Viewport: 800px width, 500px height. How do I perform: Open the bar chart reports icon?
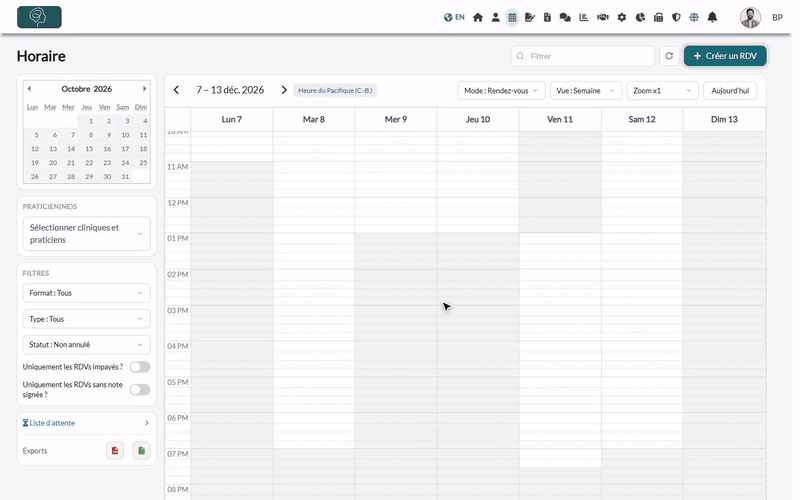pyautogui.click(x=584, y=17)
